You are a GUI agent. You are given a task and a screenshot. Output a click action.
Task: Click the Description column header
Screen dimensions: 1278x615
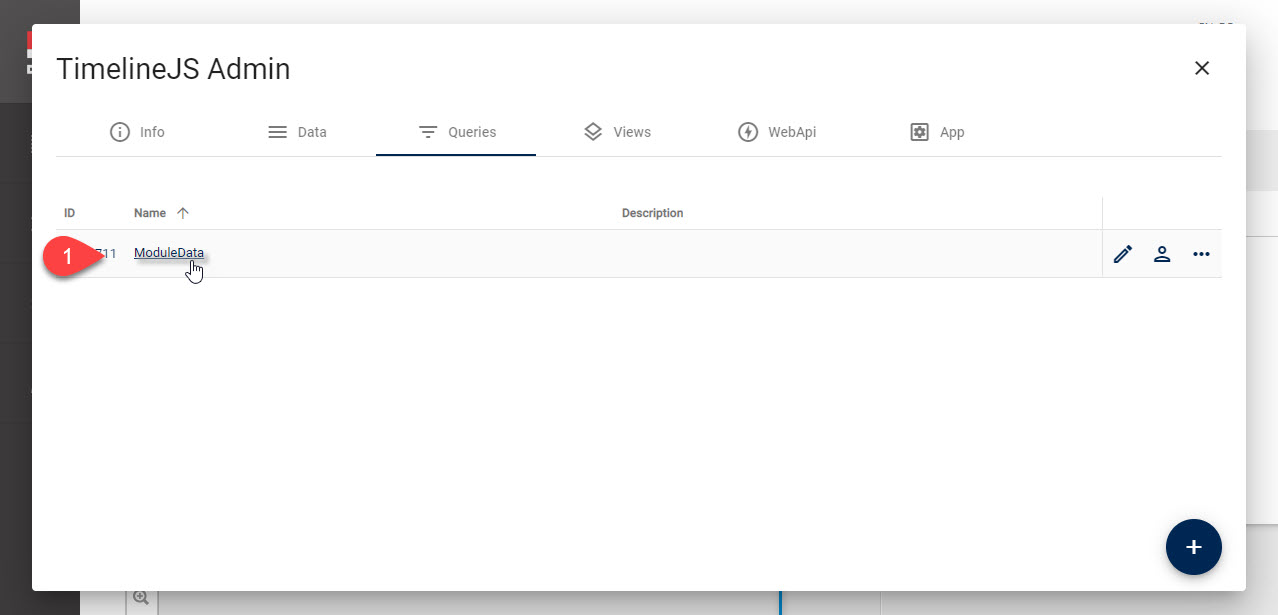pos(652,213)
